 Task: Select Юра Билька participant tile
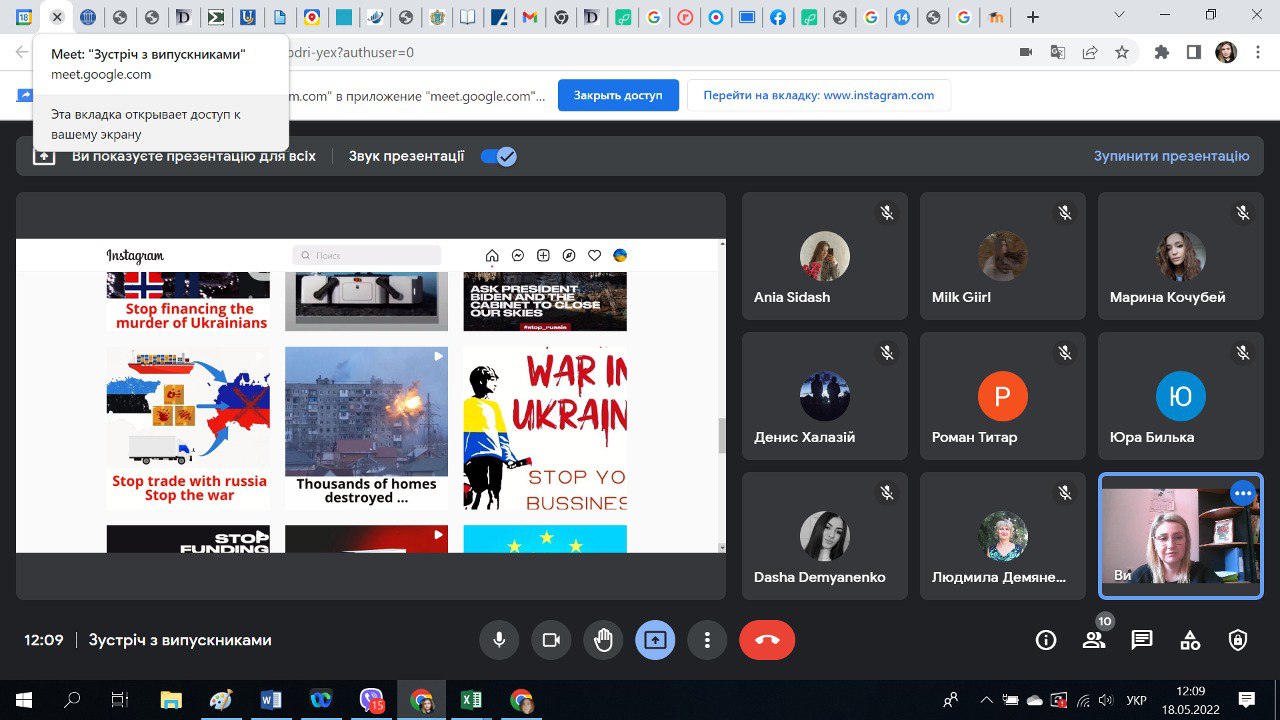tap(1181, 396)
